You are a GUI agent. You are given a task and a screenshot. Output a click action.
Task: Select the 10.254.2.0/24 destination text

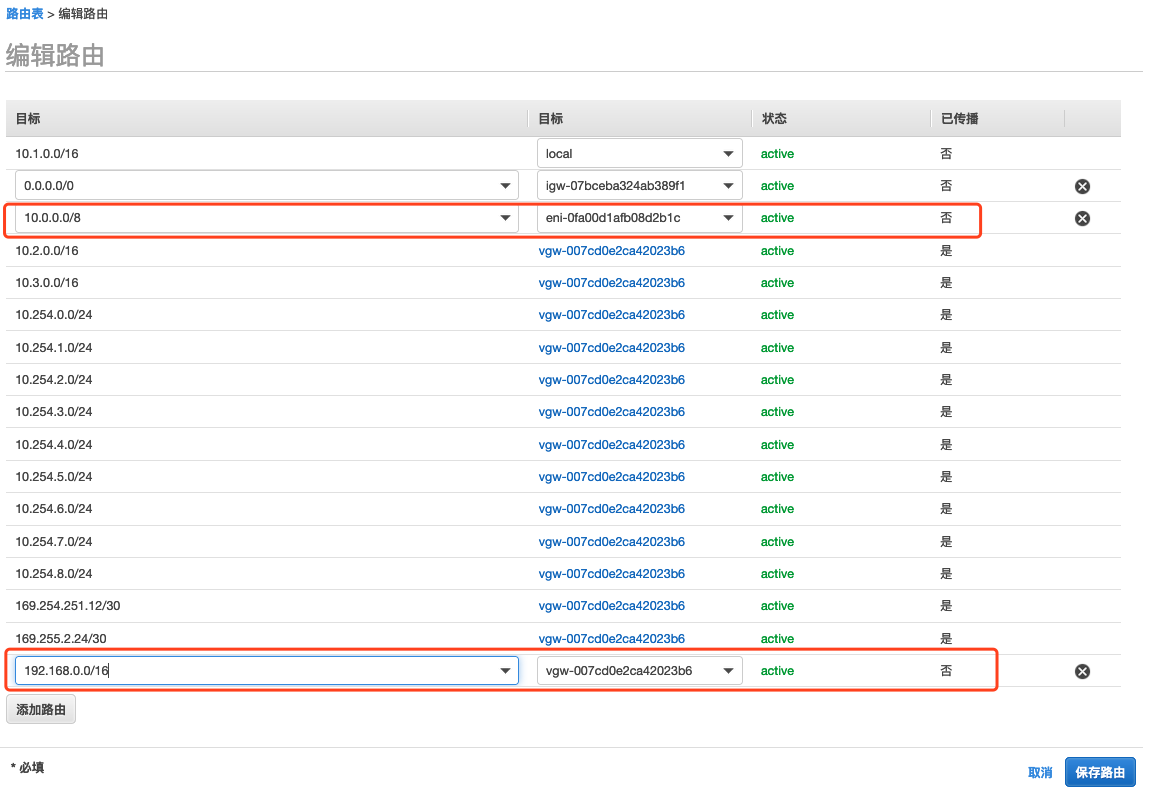pyautogui.click(x=53, y=380)
